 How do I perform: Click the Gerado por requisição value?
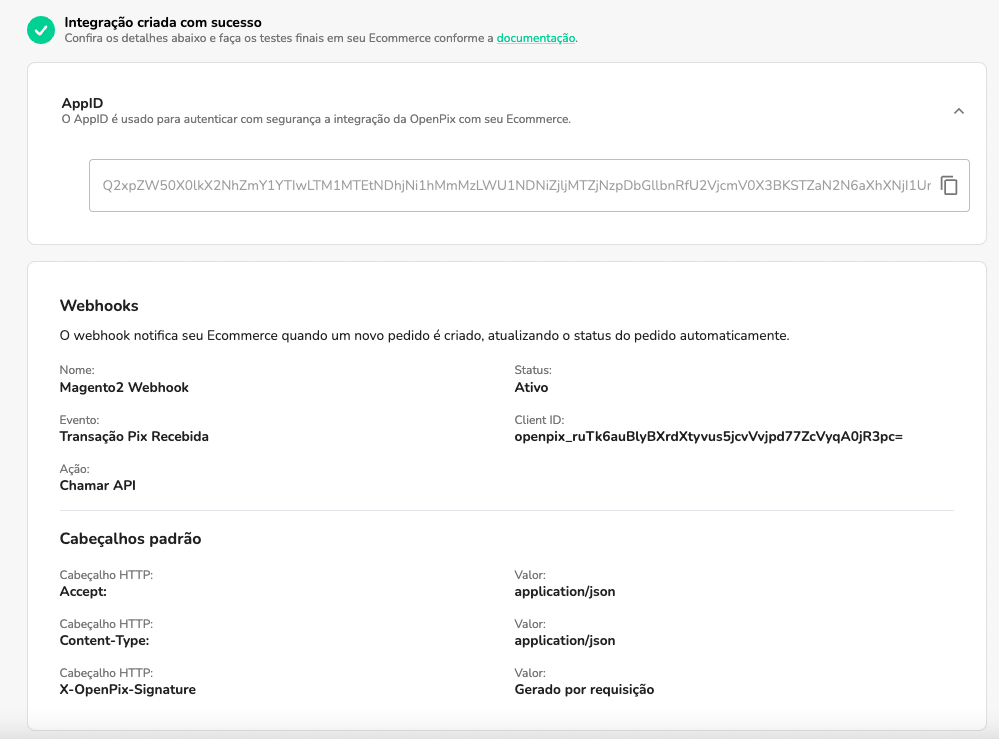584,690
